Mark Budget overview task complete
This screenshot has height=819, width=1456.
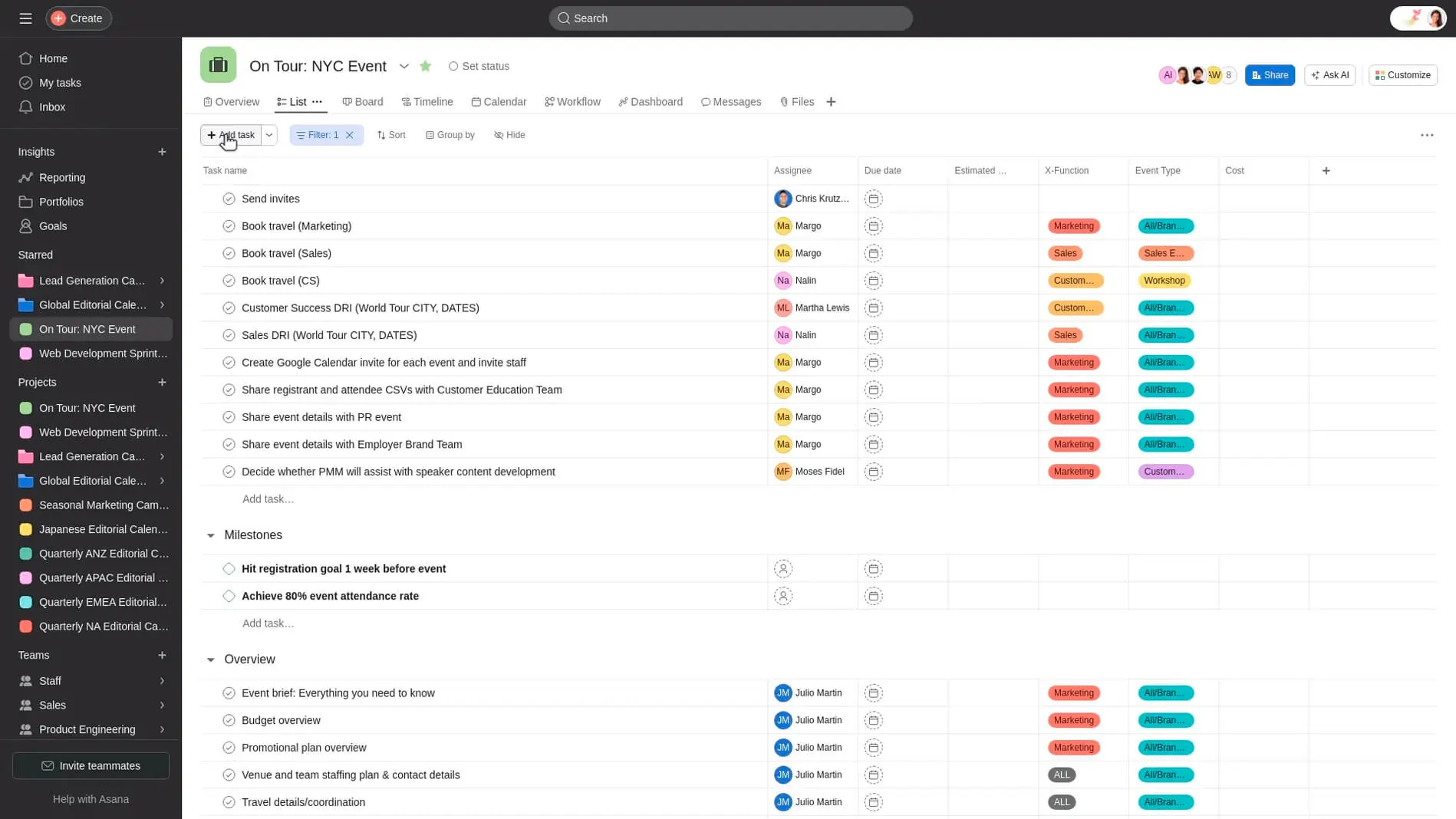[x=229, y=721]
